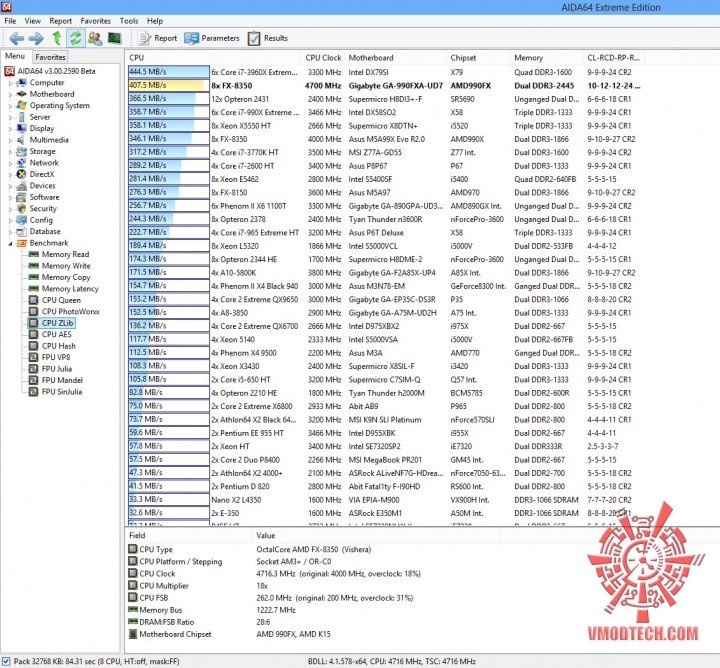This screenshot has width=720, height=668.
Task: Switch to the Favorites tab
Action: pos(51,57)
